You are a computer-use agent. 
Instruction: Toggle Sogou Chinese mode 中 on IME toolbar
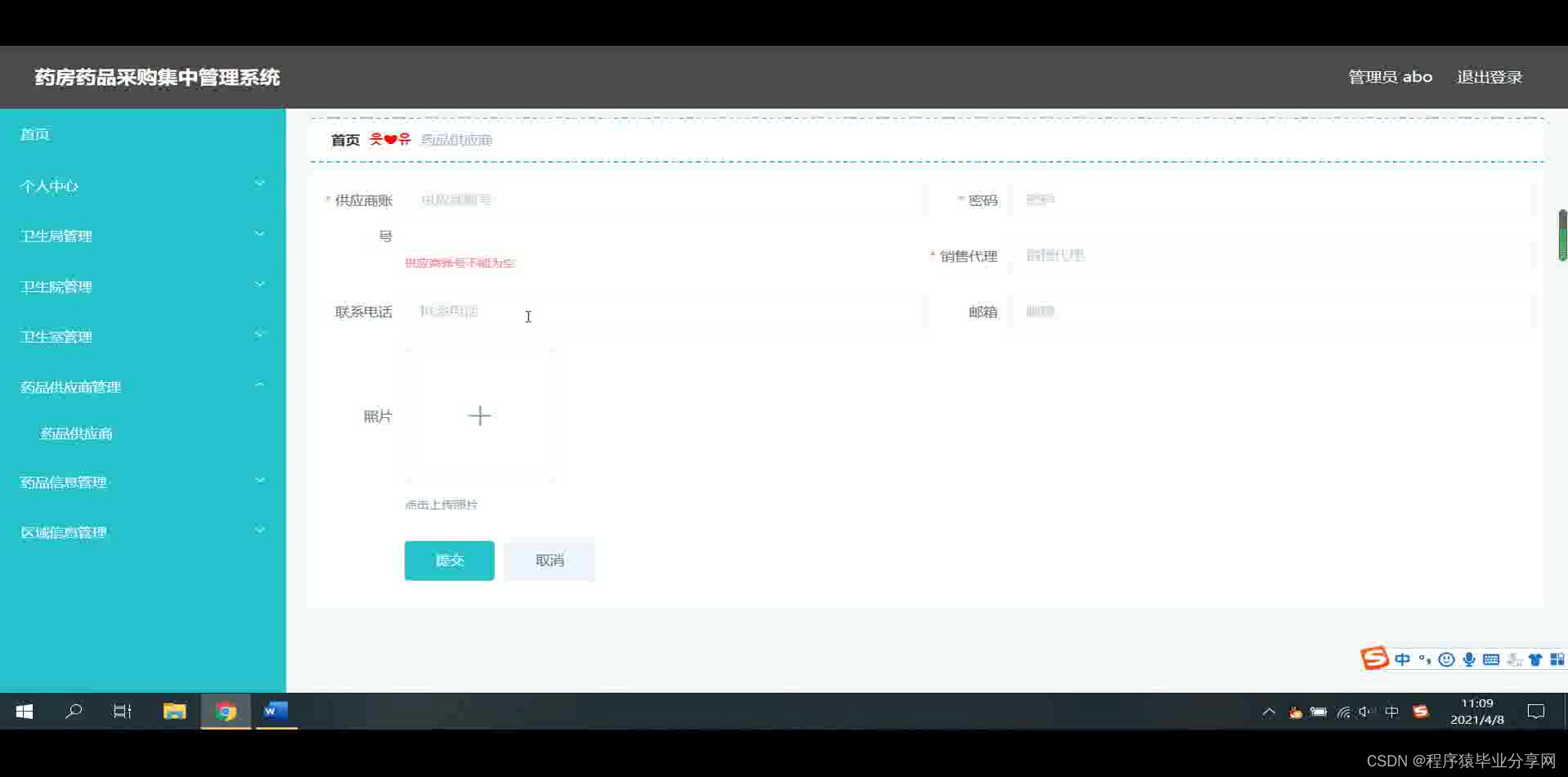1403,660
